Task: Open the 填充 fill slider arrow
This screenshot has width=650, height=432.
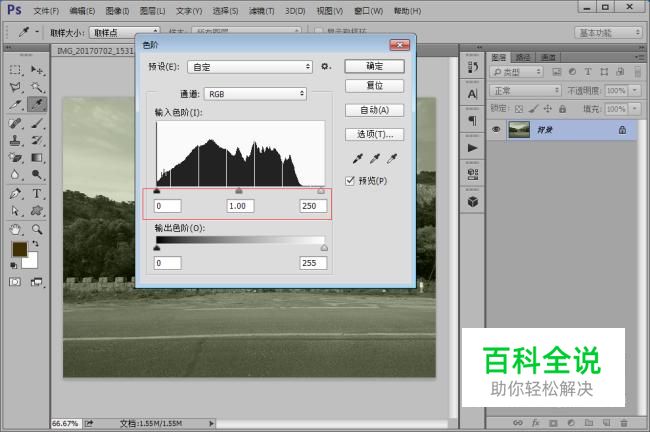Action: [x=634, y=109]
